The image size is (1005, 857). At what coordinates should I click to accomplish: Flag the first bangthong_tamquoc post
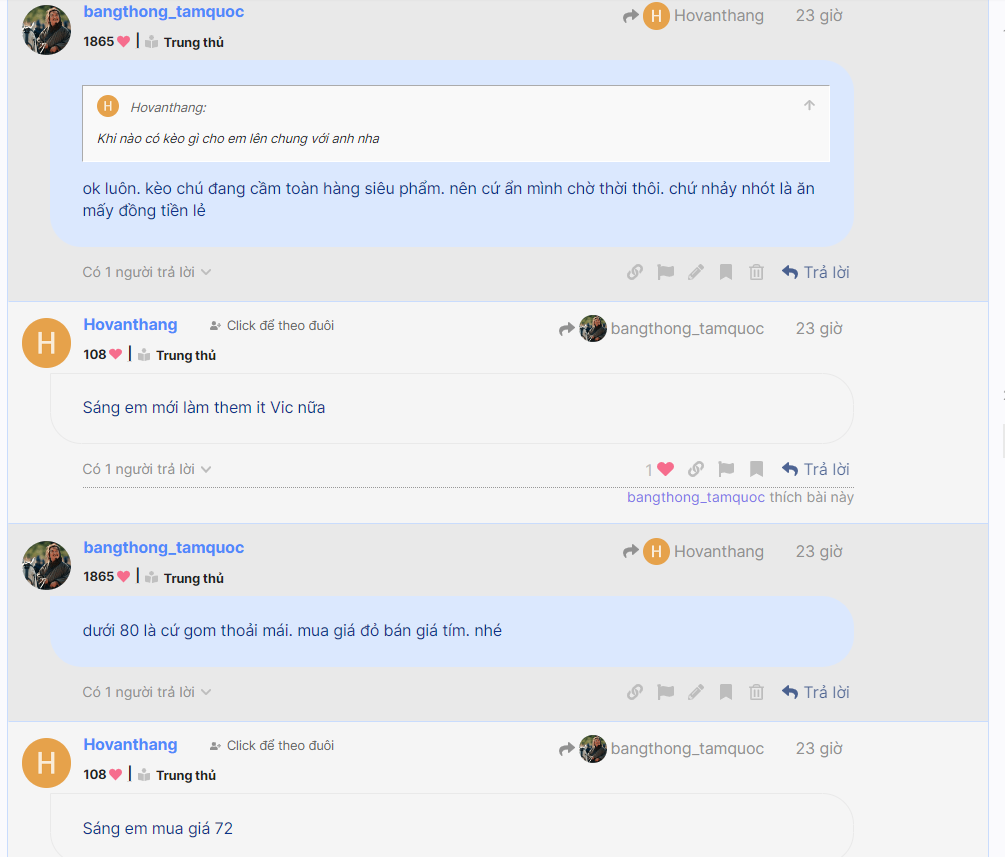coord(665,272)
